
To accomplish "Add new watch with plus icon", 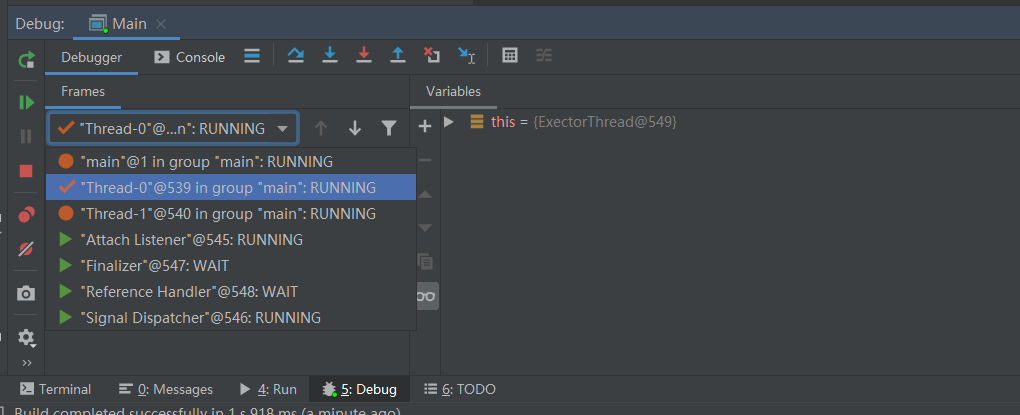I will tap(425, 126).
